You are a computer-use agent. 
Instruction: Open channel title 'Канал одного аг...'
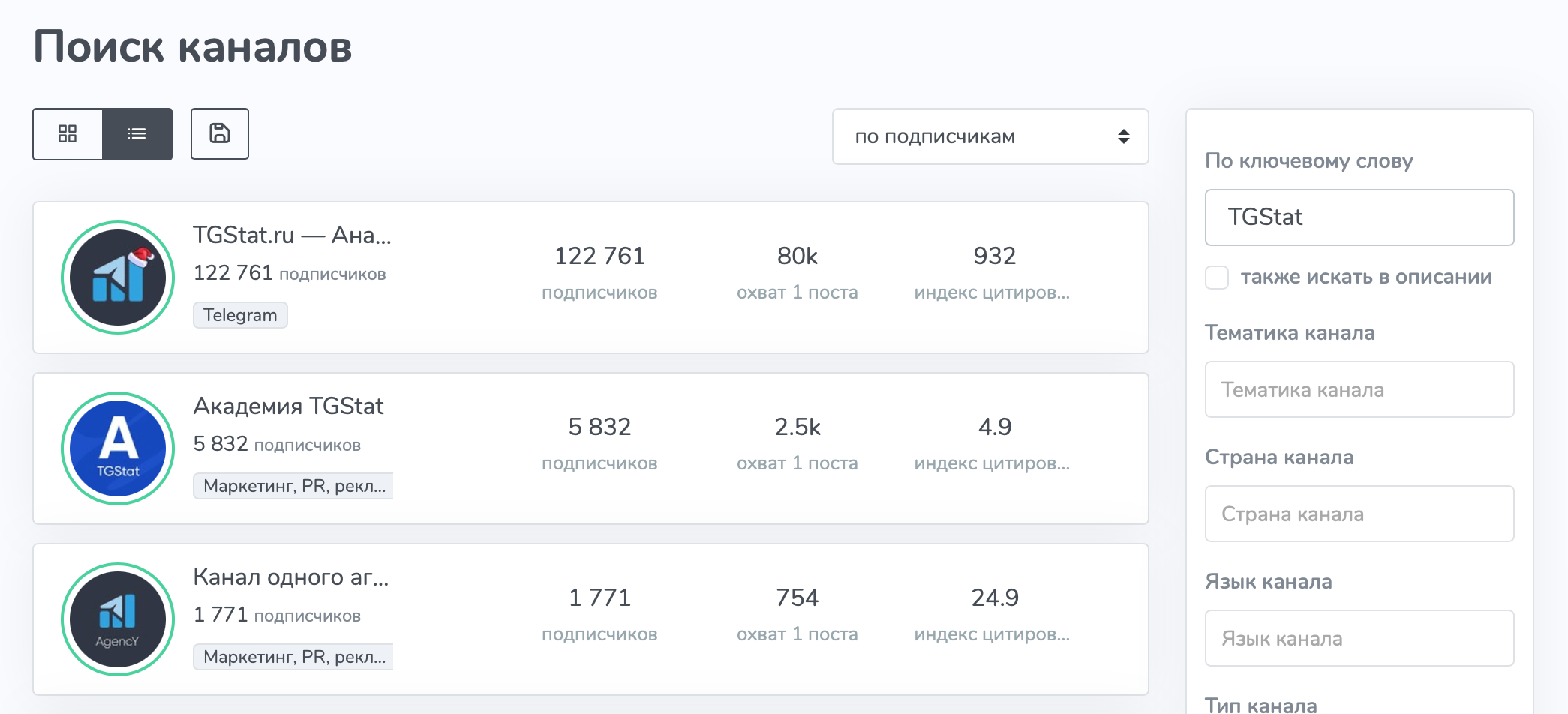pyautogui.click(x=291, y=577)
